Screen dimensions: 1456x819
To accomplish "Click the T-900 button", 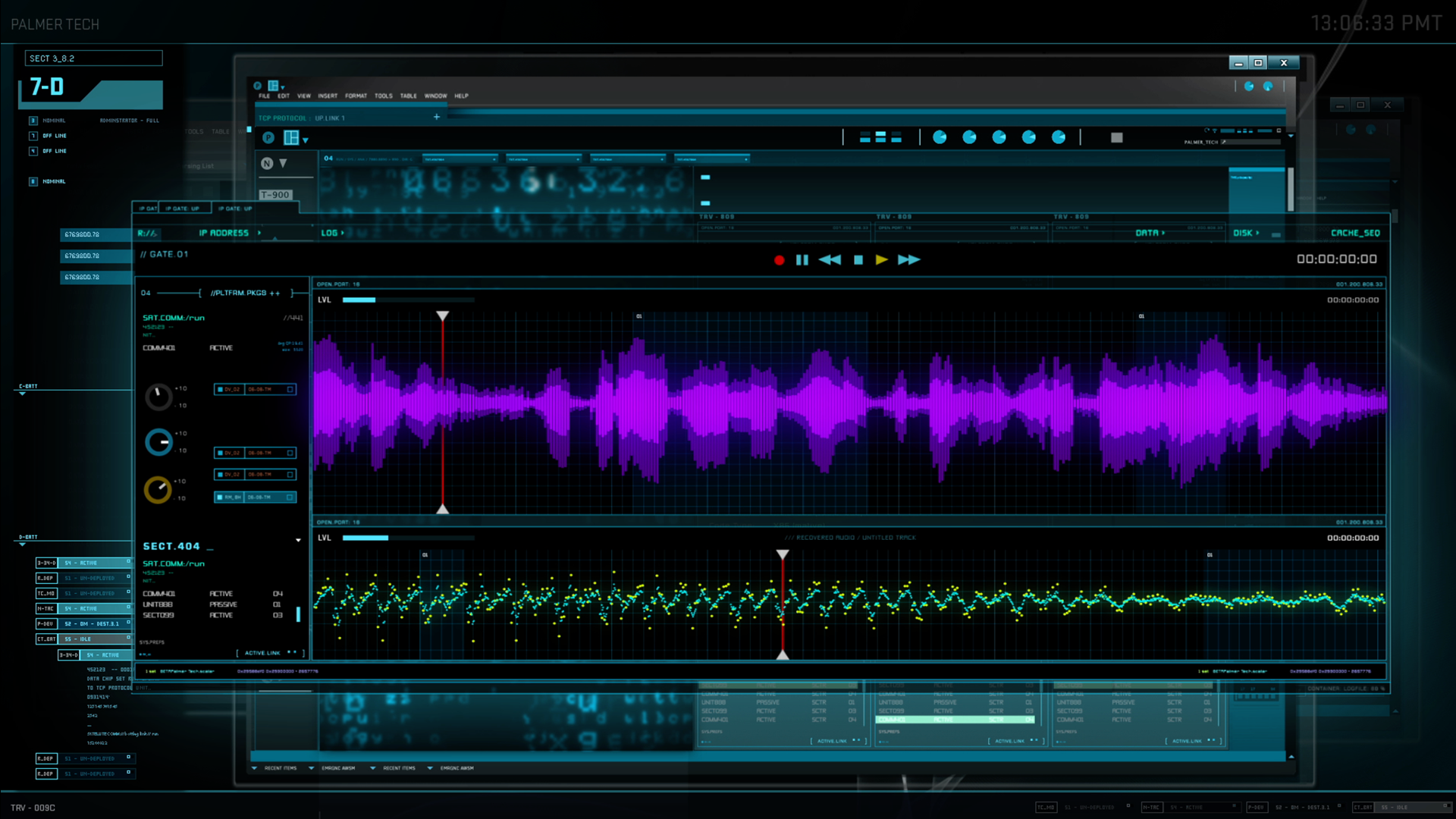I will (x=275, y=195).
